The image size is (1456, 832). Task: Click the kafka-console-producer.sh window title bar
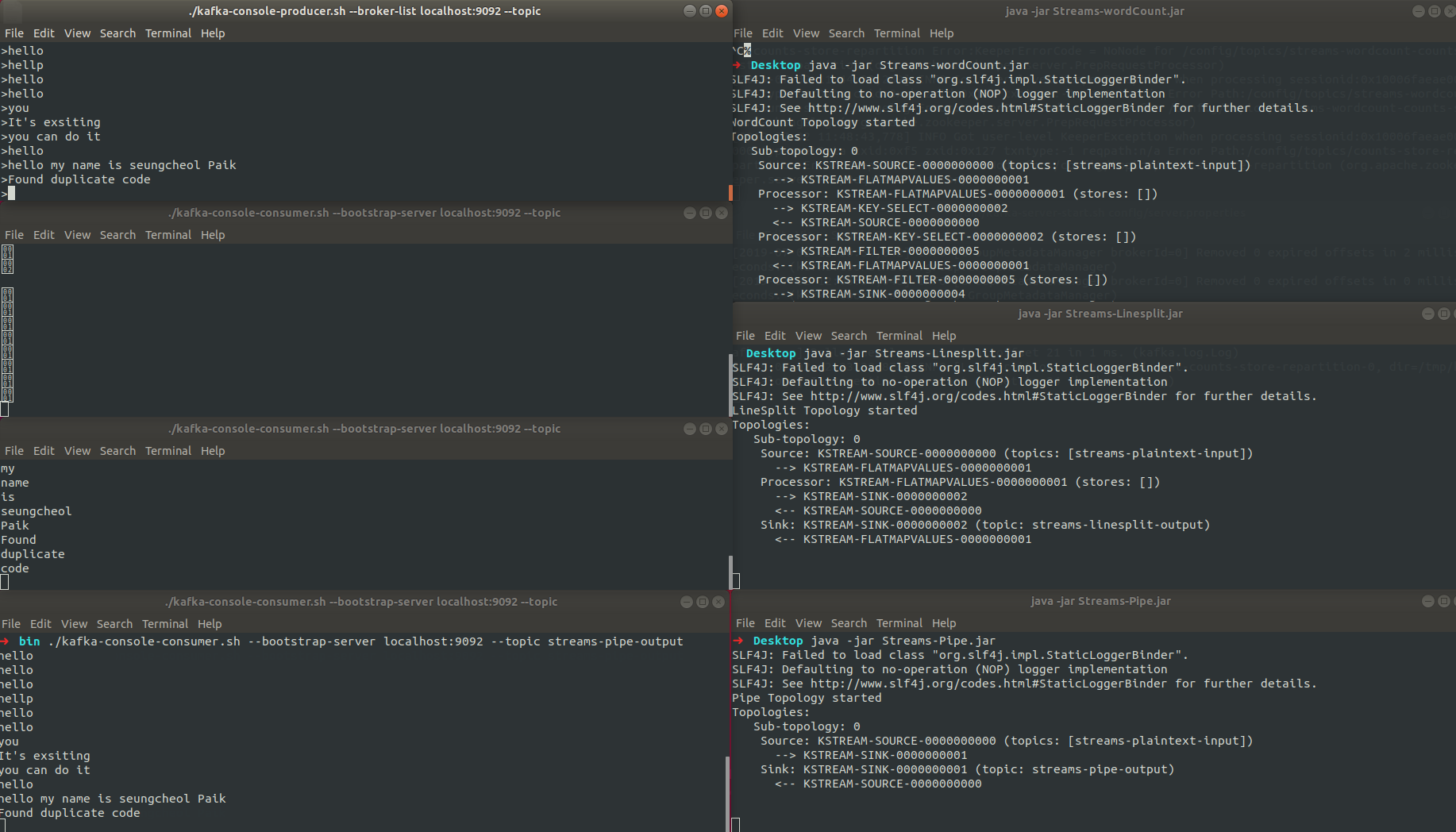(x=365, y=11)
